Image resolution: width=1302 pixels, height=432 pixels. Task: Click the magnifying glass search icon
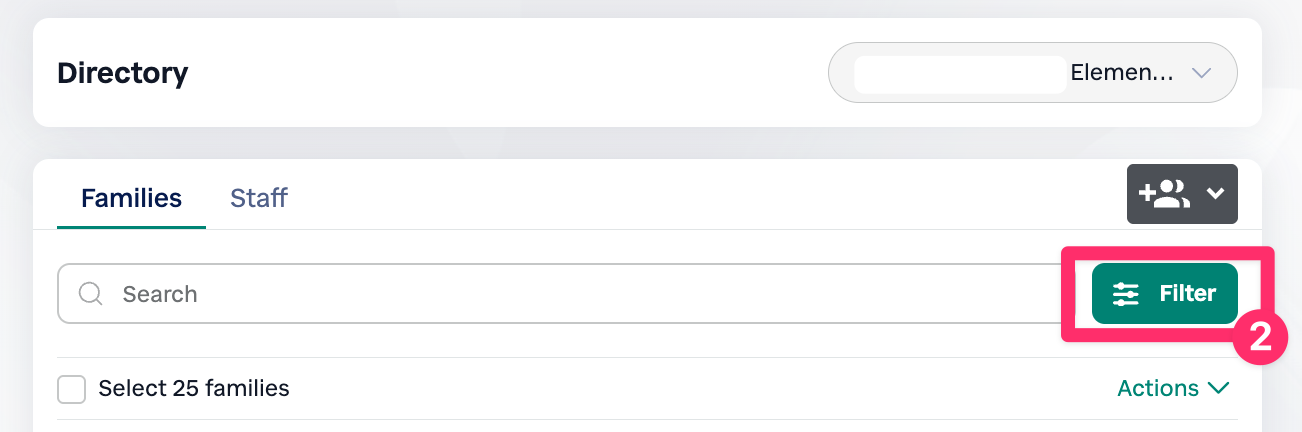[91, 294]
